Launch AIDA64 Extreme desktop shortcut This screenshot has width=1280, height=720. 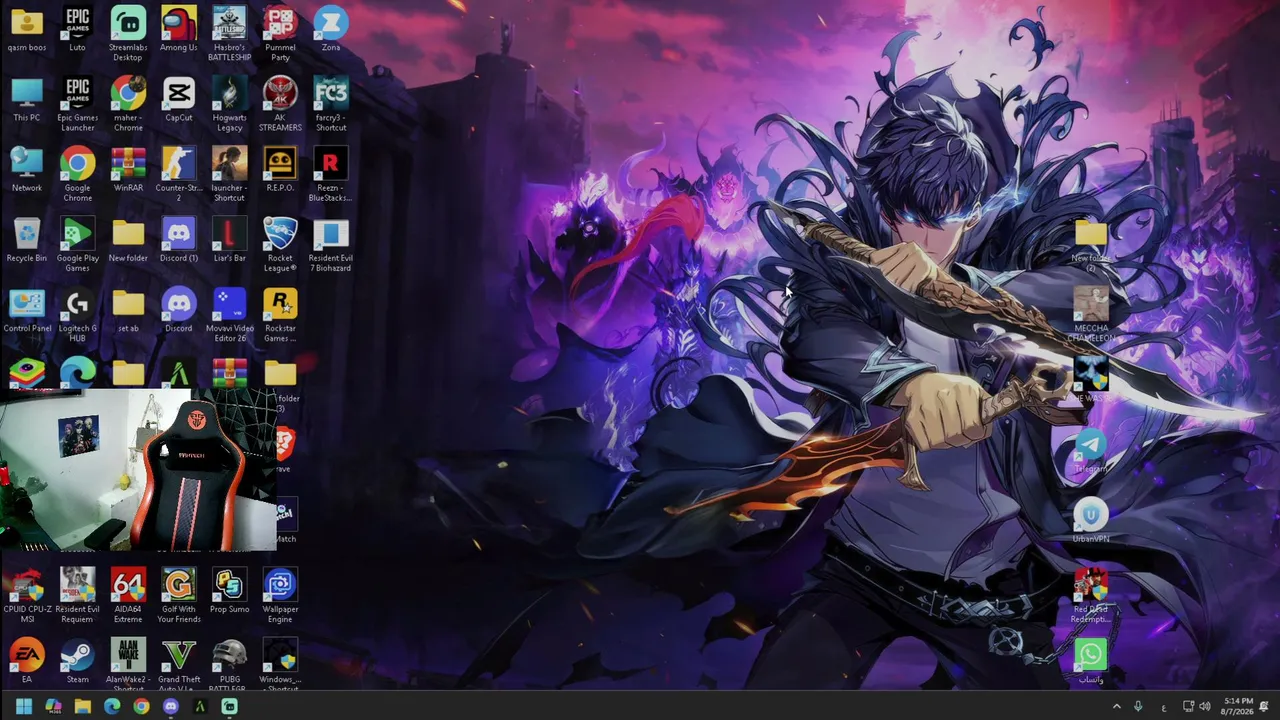click(128, 596)
